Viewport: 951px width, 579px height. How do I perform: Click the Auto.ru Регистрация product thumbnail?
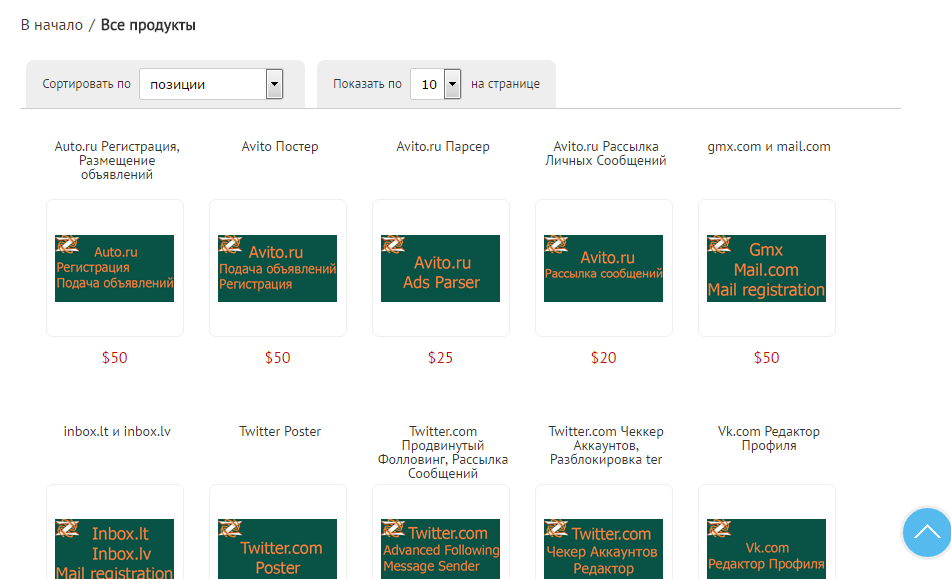click(x=115, y=268)
